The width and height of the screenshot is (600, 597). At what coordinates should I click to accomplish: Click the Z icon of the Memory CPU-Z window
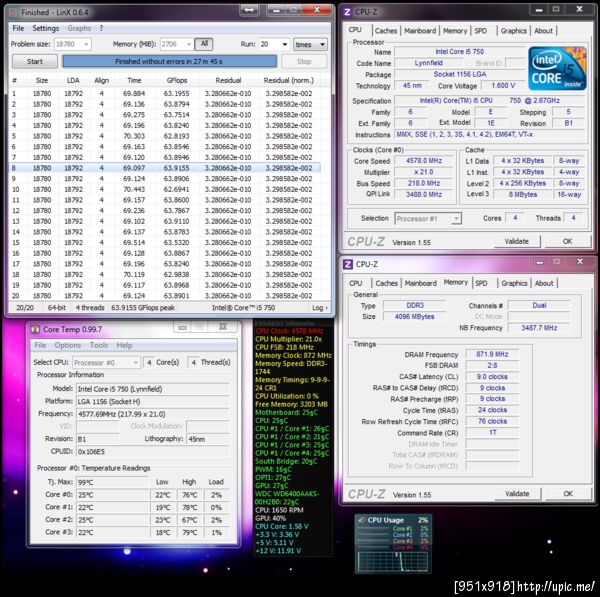coord(348,264)
